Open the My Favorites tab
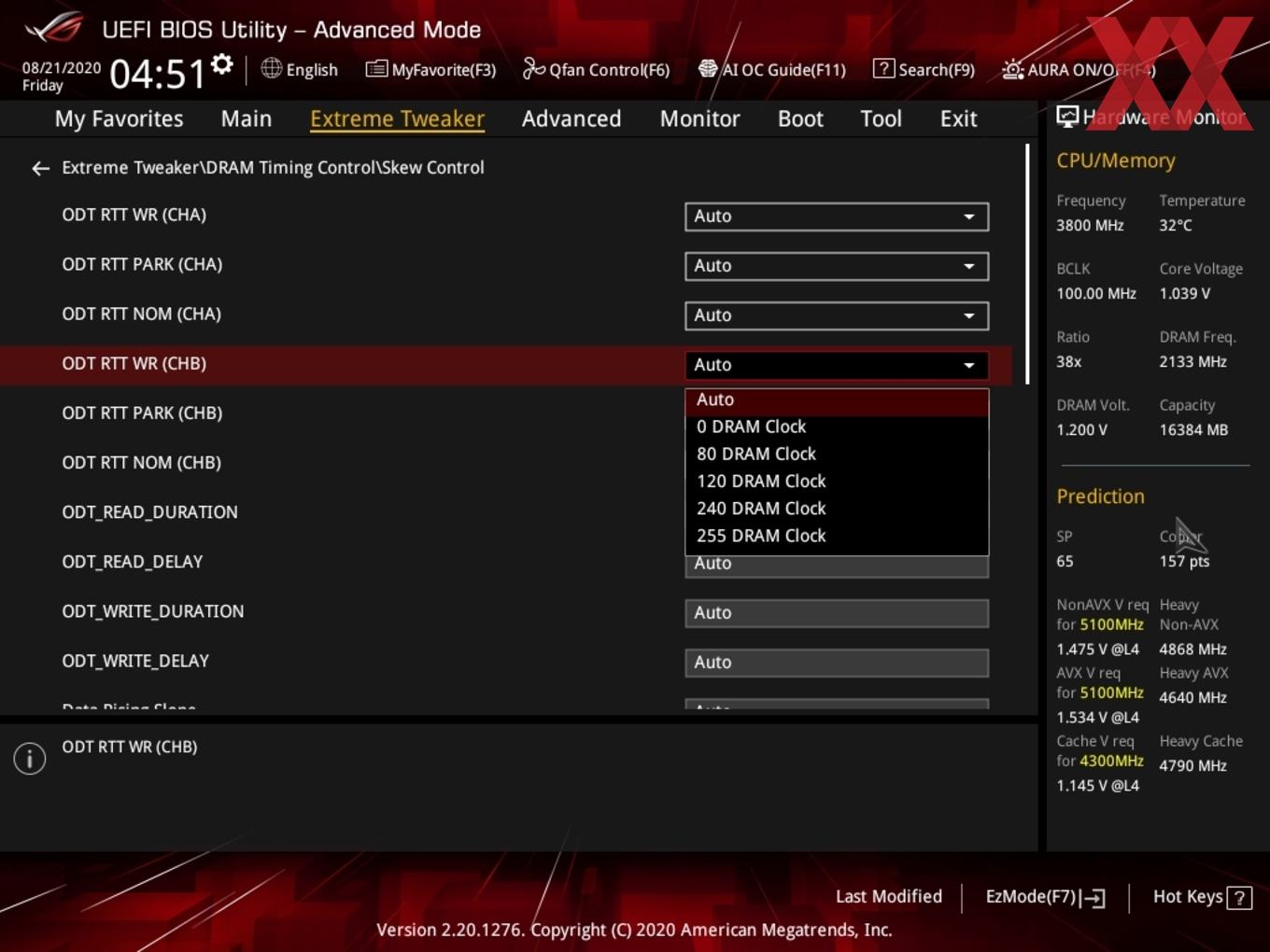 (x=119, y=119)
